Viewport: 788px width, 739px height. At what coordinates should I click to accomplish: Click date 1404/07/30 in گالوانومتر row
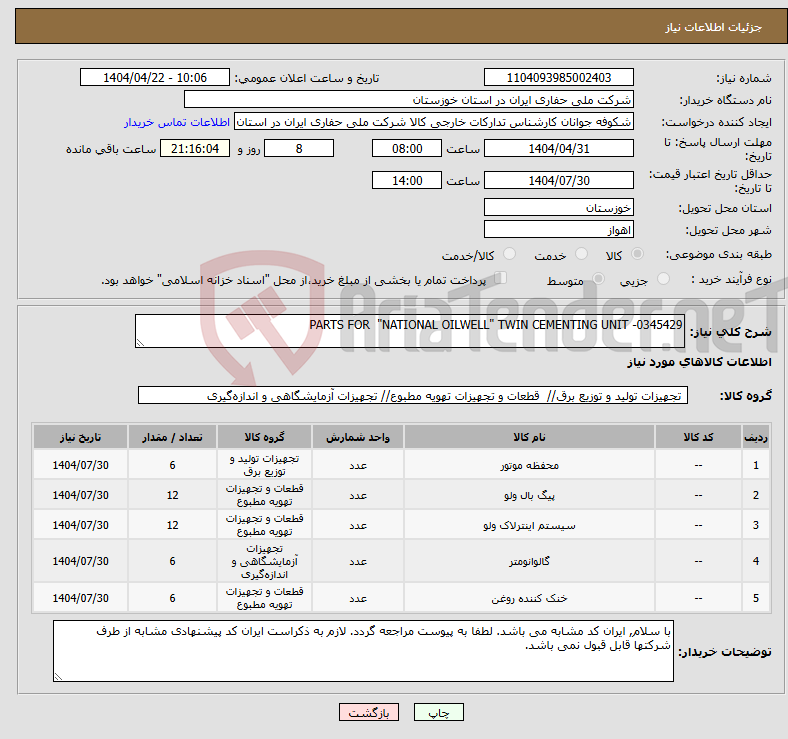(x=80, y=561)
